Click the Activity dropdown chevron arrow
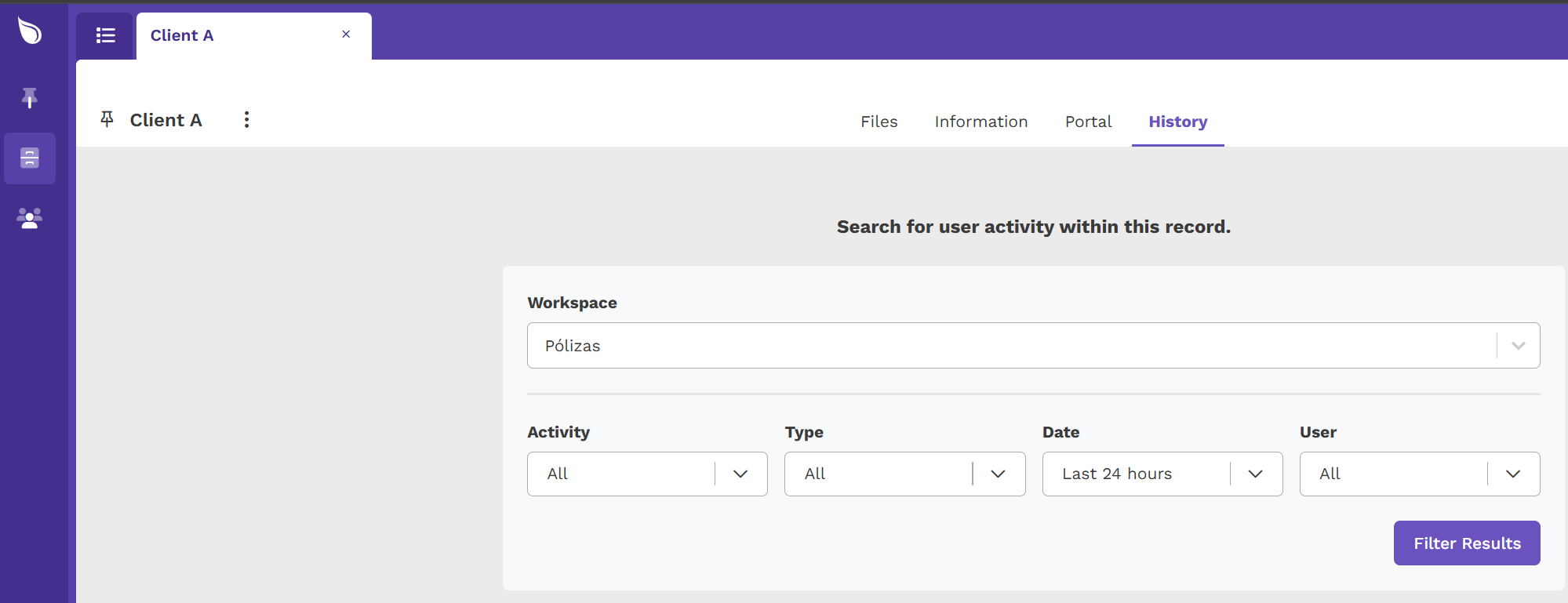The width and height of the screenshot is (1568, 603). (740, 474)
